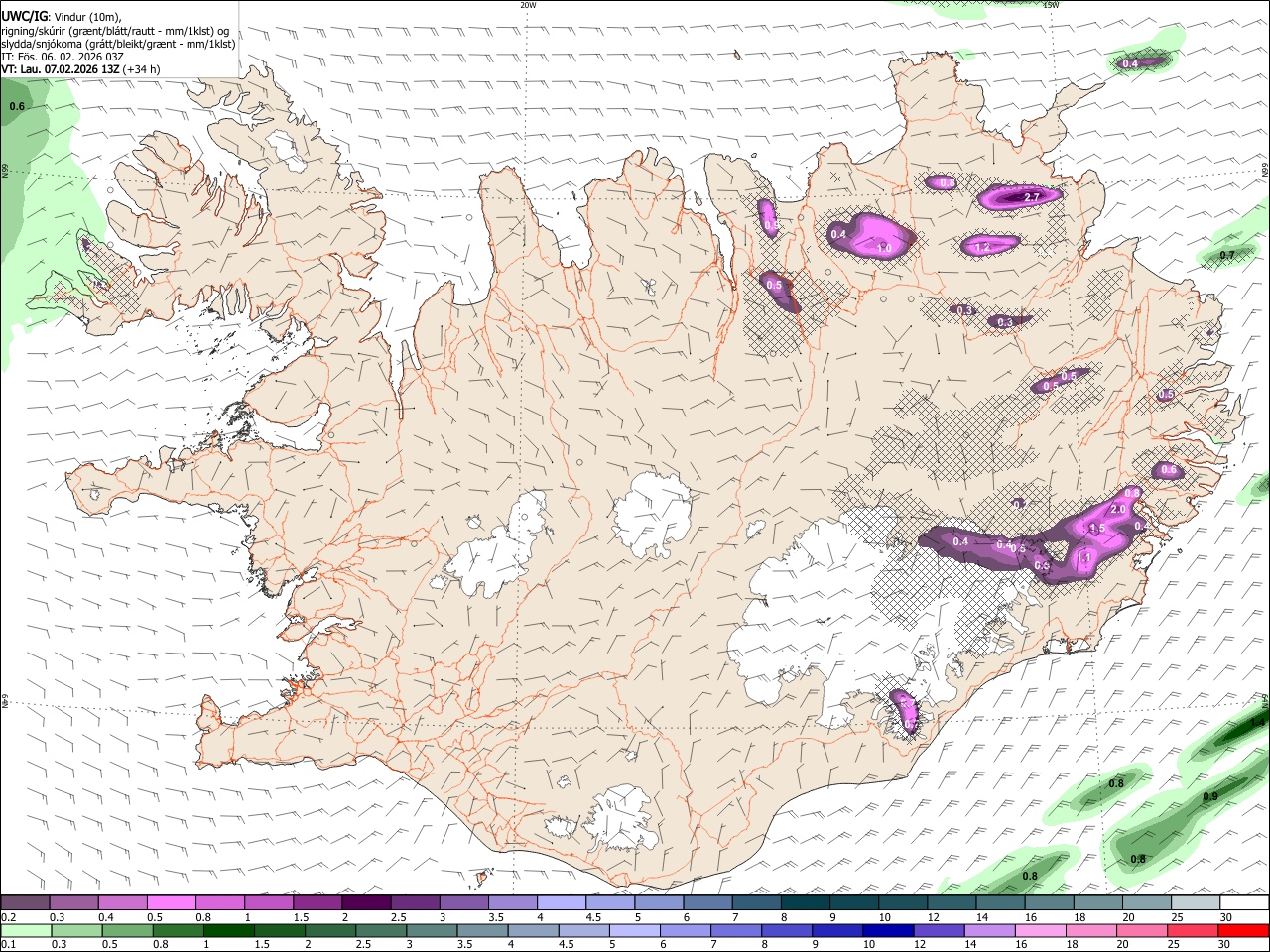The image size is (1270, 952).
Task: Click the 'VT: Lau. 07.02.2026 13Z' valid time
Action: [x=61, y=69]
